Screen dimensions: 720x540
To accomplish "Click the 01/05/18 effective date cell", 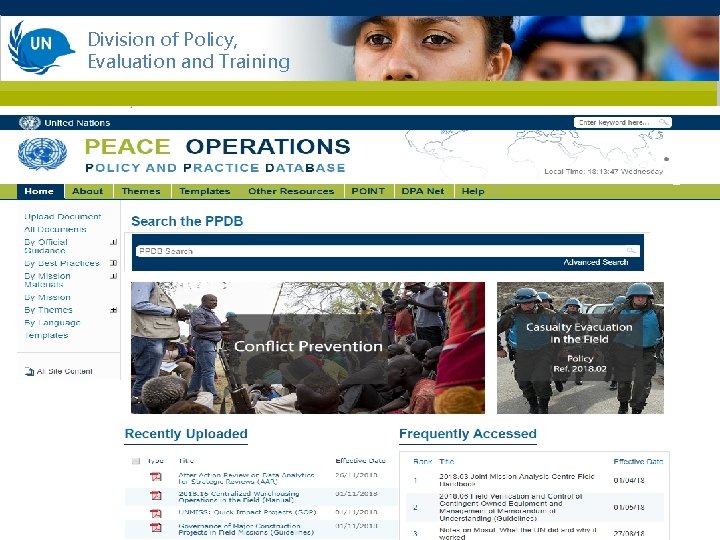I will (629, 507).
